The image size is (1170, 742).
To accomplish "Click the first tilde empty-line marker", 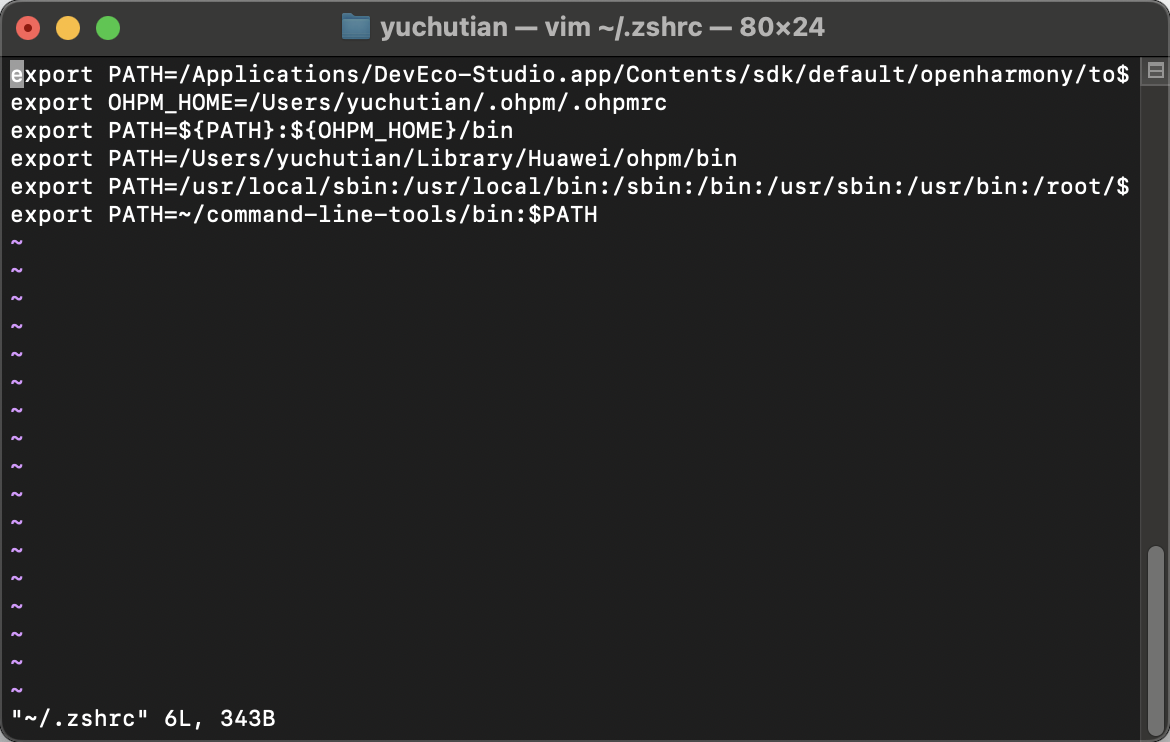I will coord(17,243).
